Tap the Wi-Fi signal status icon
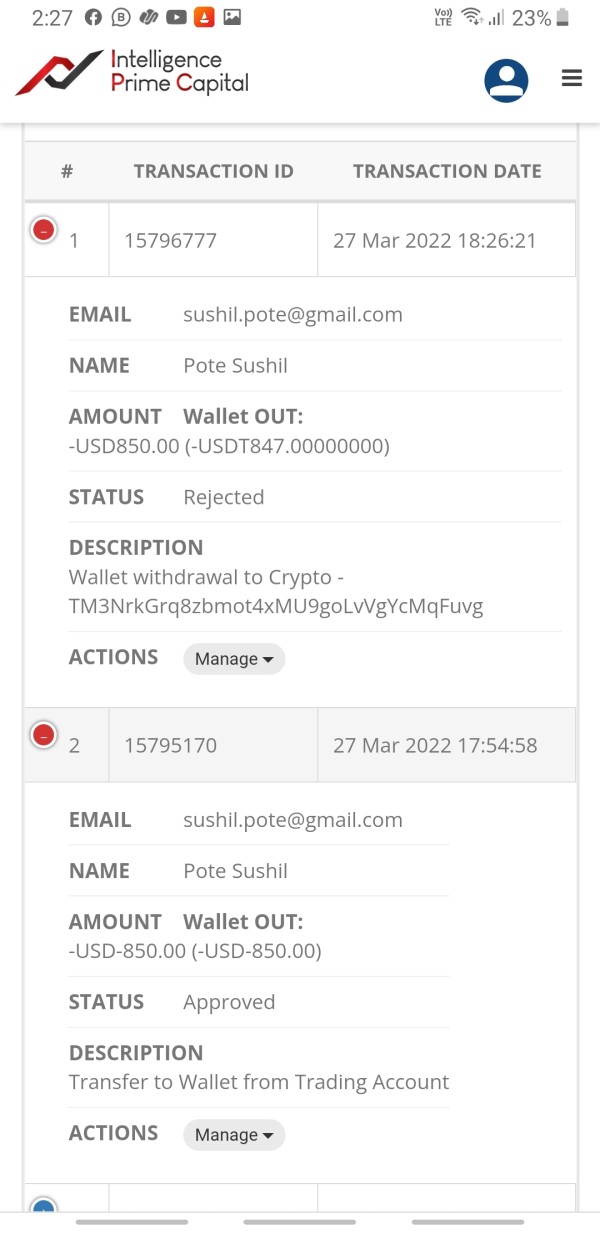 click(x=472, y=17)
